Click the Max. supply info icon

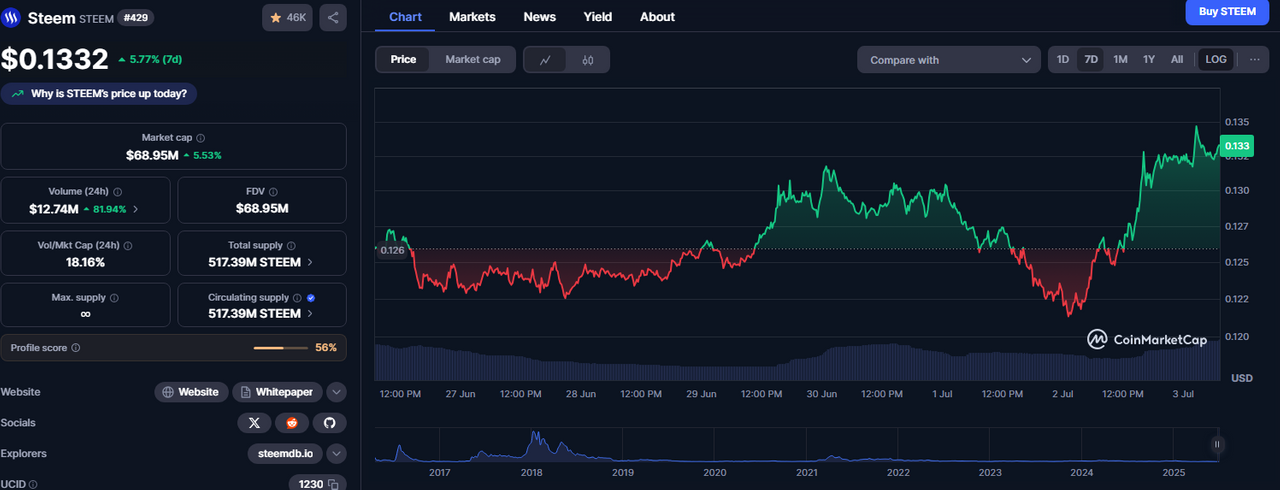pyautogui.click(x=114, y=298)
